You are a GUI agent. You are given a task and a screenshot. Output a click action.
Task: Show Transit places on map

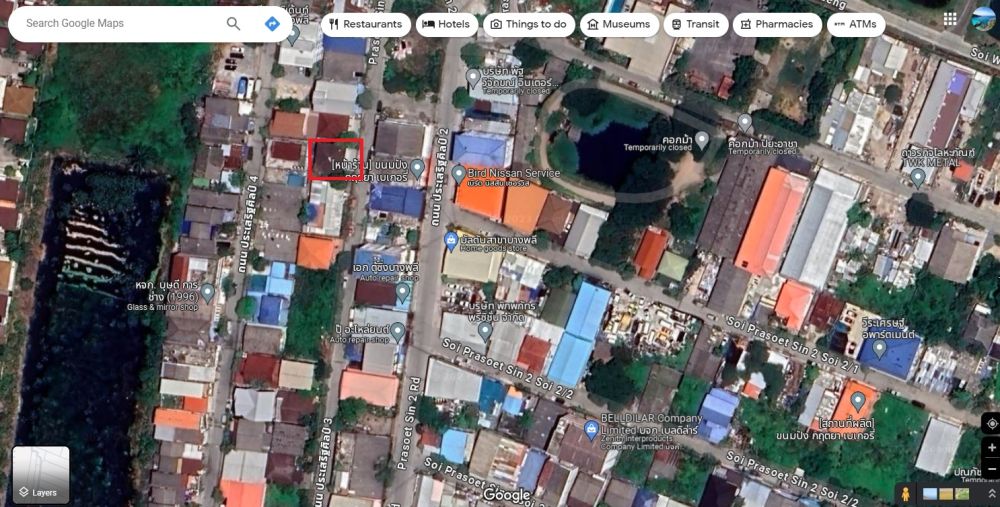click(x=694, y=24)
